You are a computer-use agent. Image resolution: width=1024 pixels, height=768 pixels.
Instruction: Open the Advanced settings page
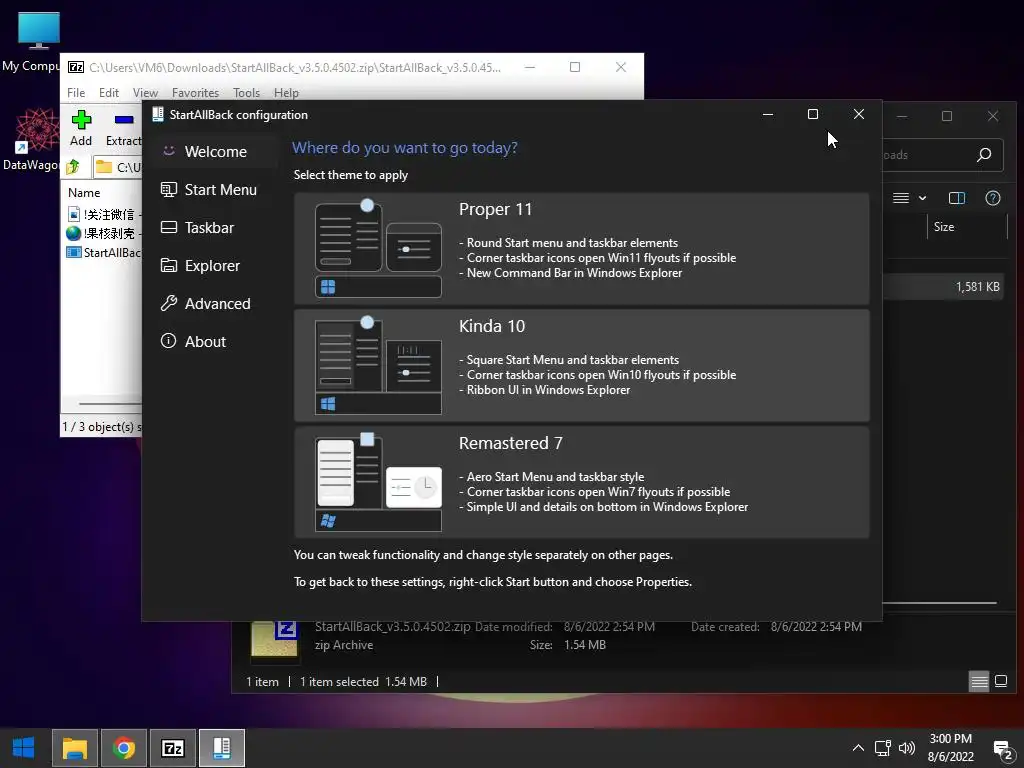coord(215,303)
